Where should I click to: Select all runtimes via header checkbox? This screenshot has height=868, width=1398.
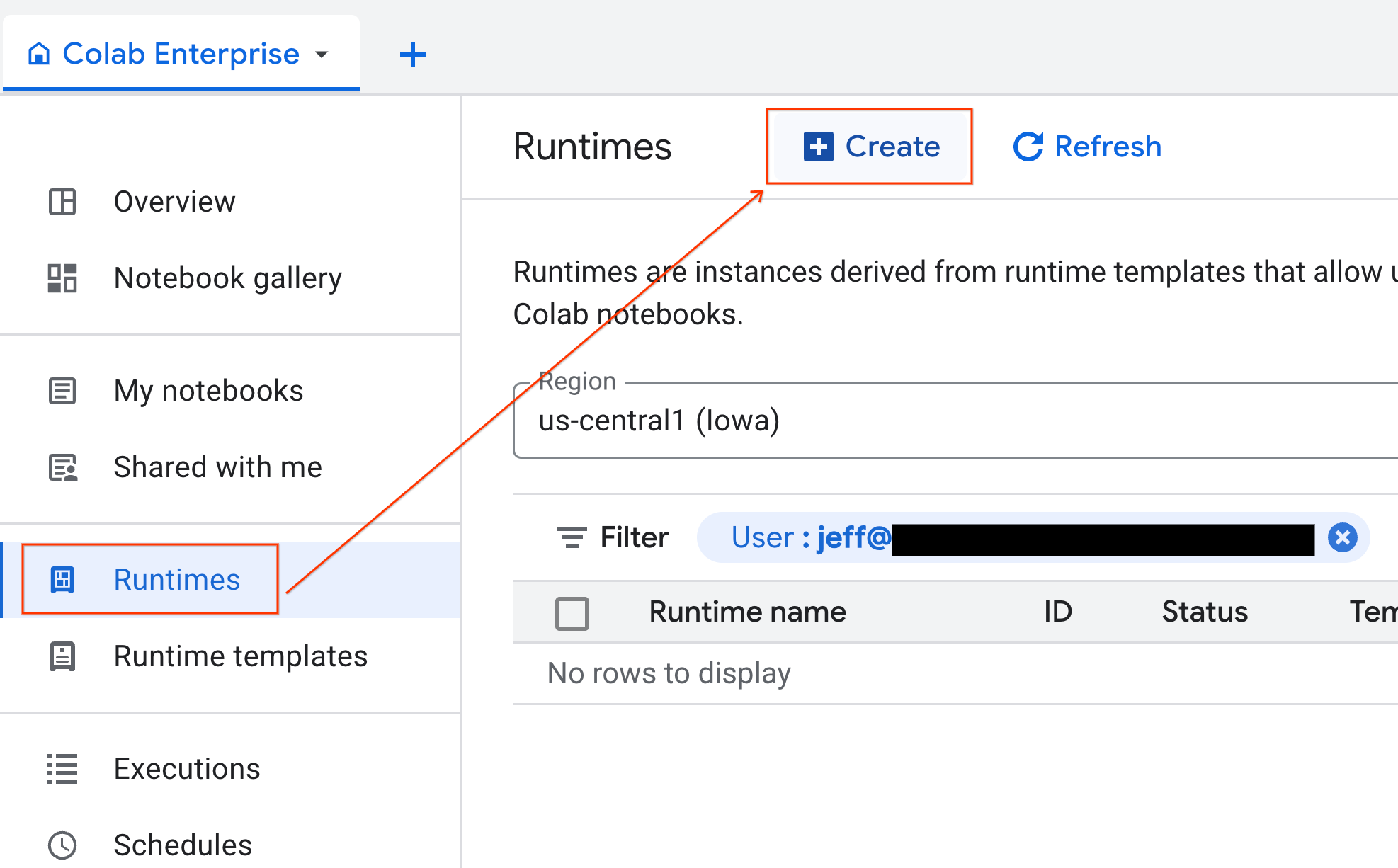click(x=572, y=613)
